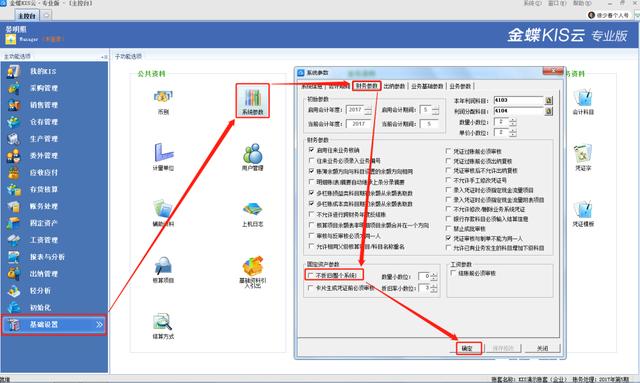Select the 主控台 window tab

click(27, 16)
